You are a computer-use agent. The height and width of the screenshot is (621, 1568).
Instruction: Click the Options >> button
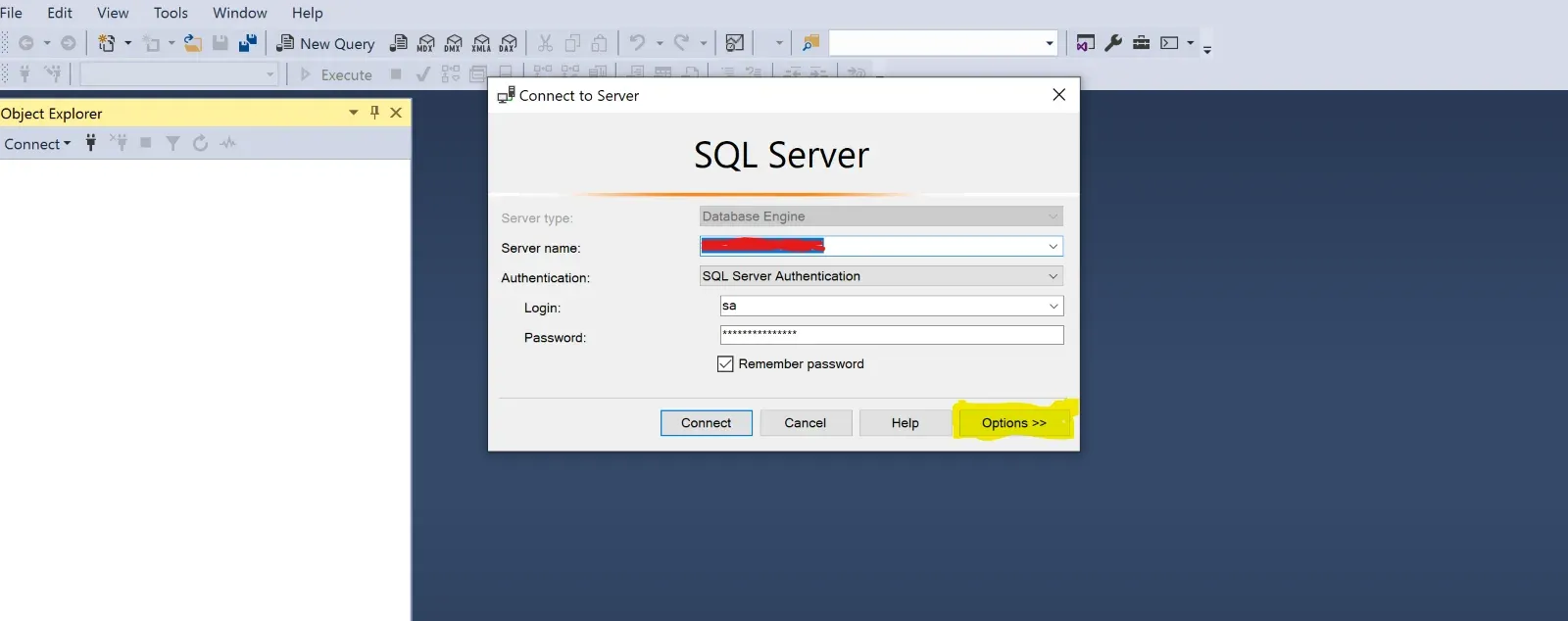[x=1014, y=423]
